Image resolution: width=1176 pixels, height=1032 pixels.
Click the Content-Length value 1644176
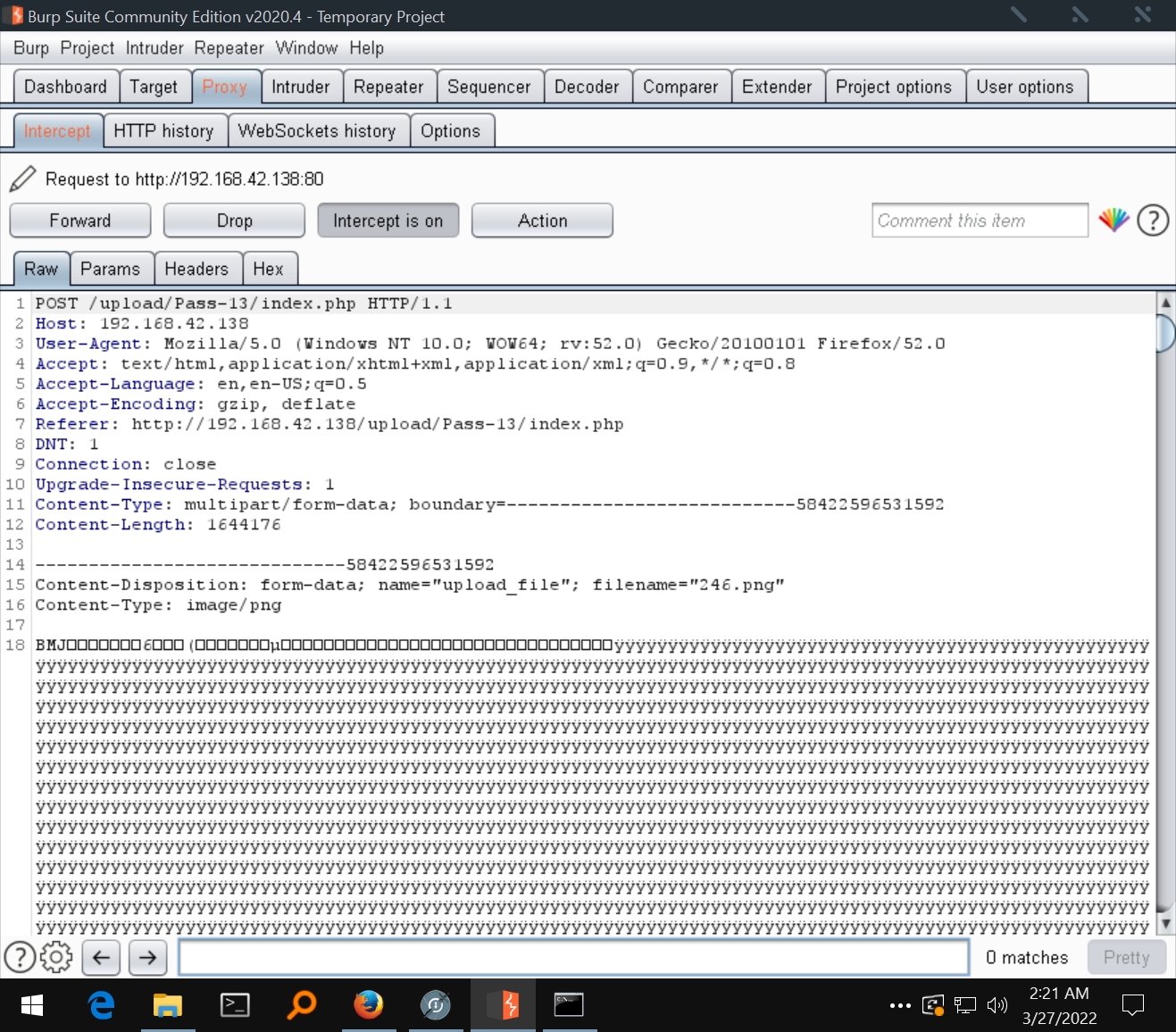[x=244, y=525]
